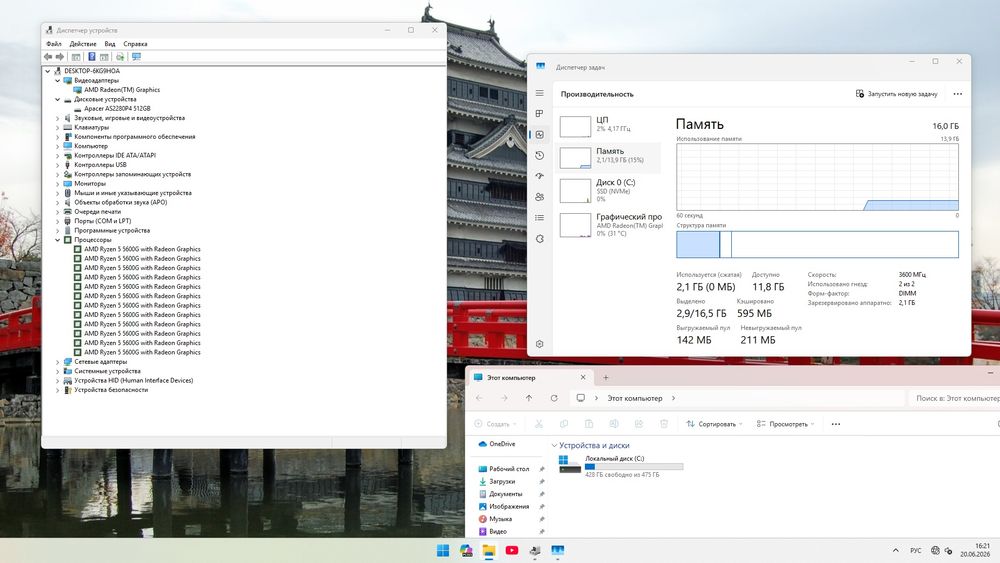Collapse the Процессоры node
The image size is (1000, 563).
tap(57, 240)
